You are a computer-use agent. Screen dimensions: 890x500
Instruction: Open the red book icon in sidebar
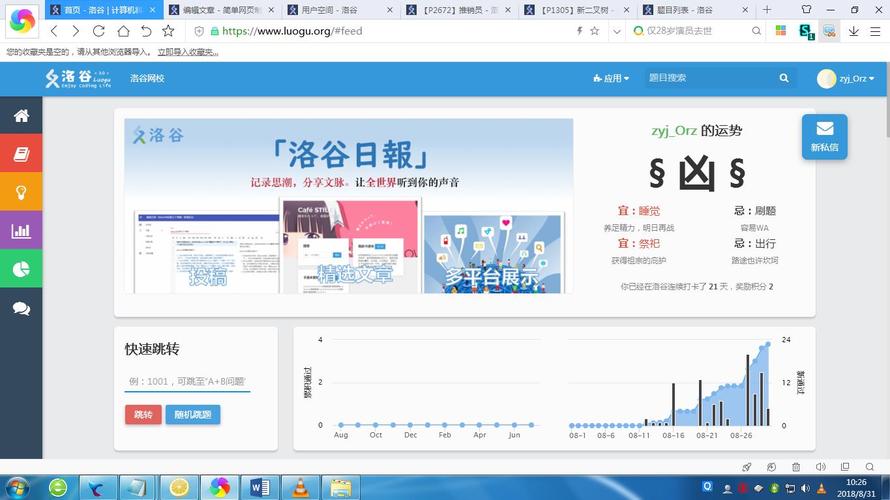pos(21,154)
